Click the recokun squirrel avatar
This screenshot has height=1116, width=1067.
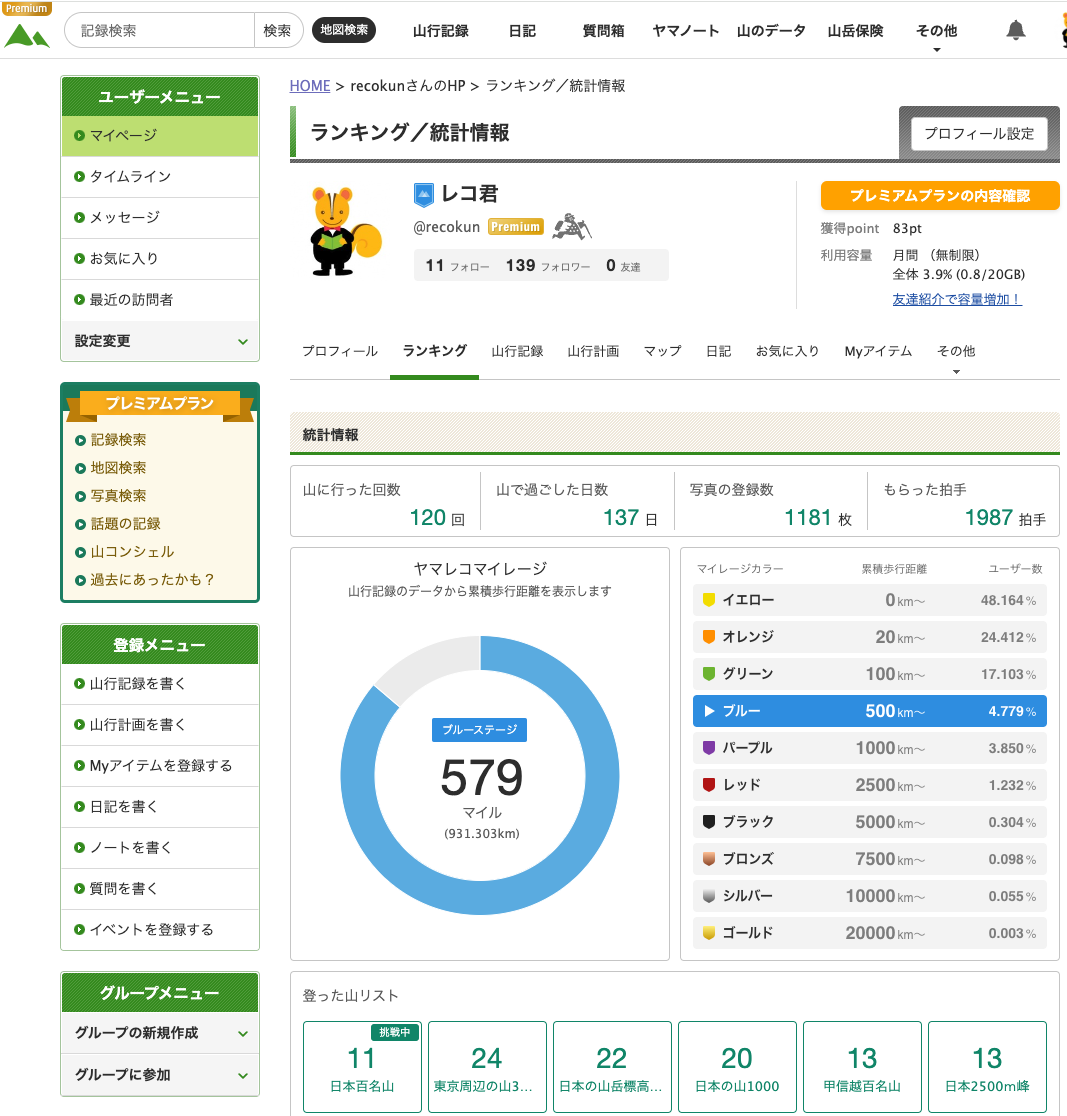tap(345, 231)
